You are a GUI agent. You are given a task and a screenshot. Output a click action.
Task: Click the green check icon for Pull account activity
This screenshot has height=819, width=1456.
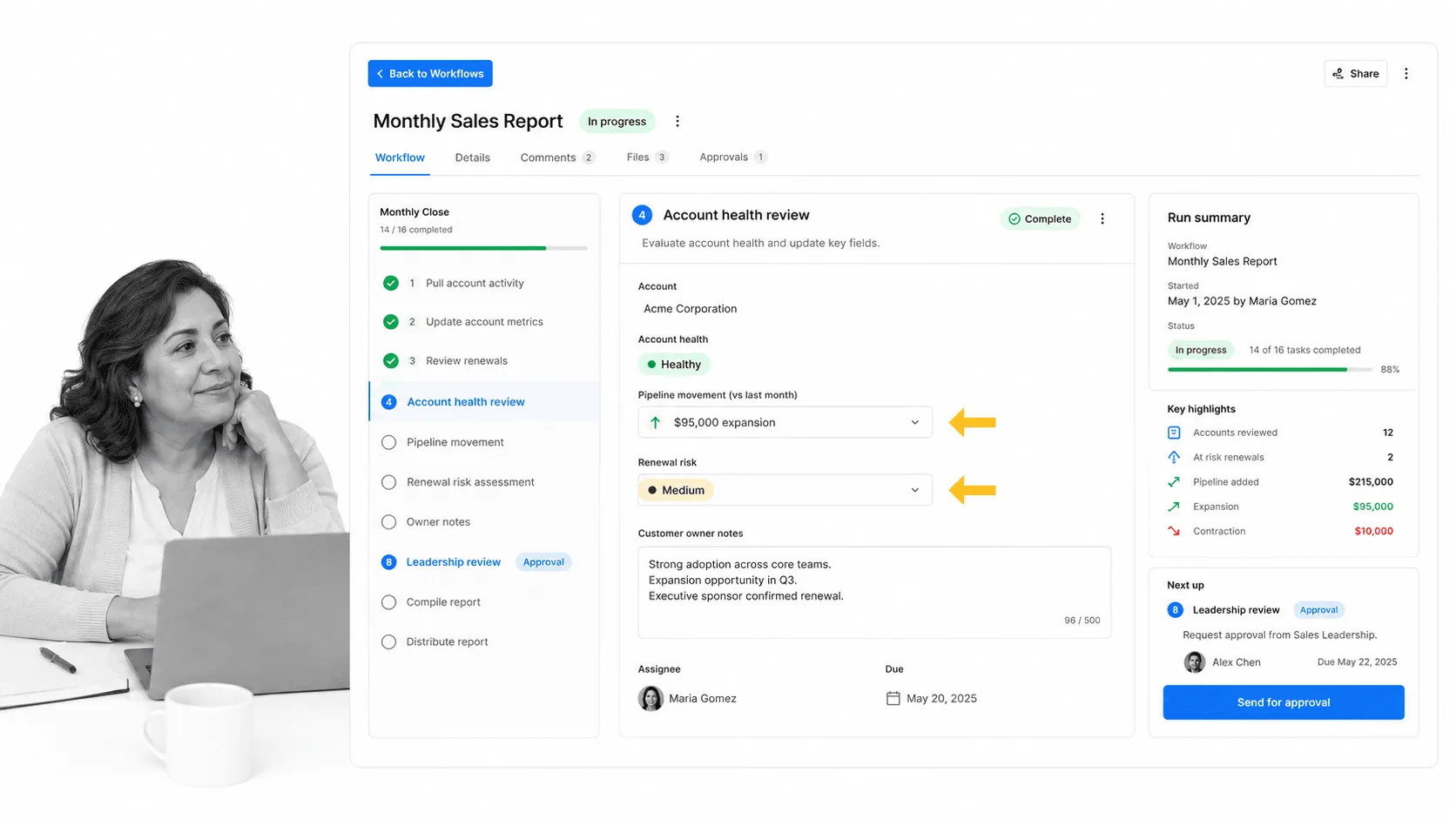point(391,283)
